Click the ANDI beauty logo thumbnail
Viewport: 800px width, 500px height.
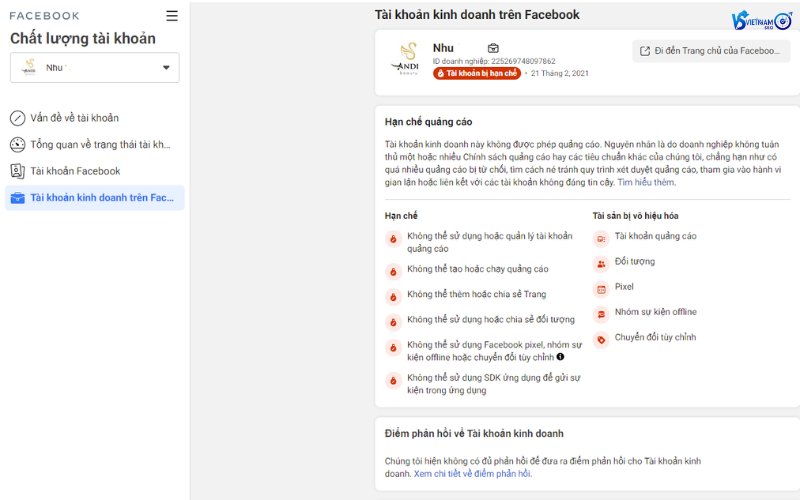(408, 58)
